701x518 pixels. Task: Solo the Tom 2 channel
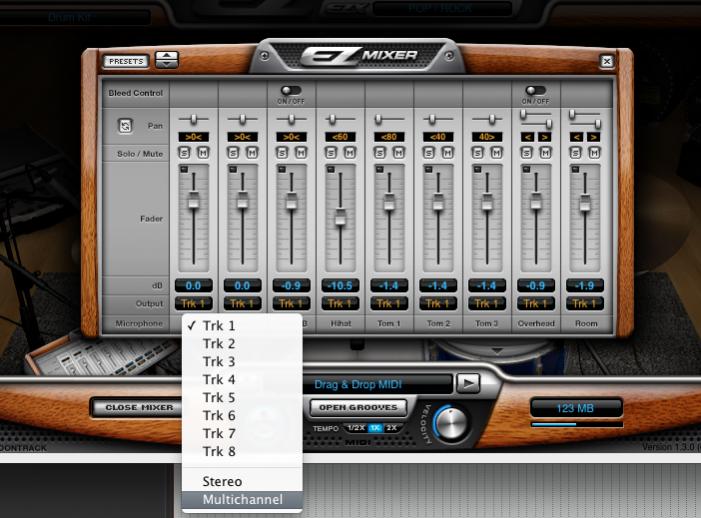(x=429, y=153)
